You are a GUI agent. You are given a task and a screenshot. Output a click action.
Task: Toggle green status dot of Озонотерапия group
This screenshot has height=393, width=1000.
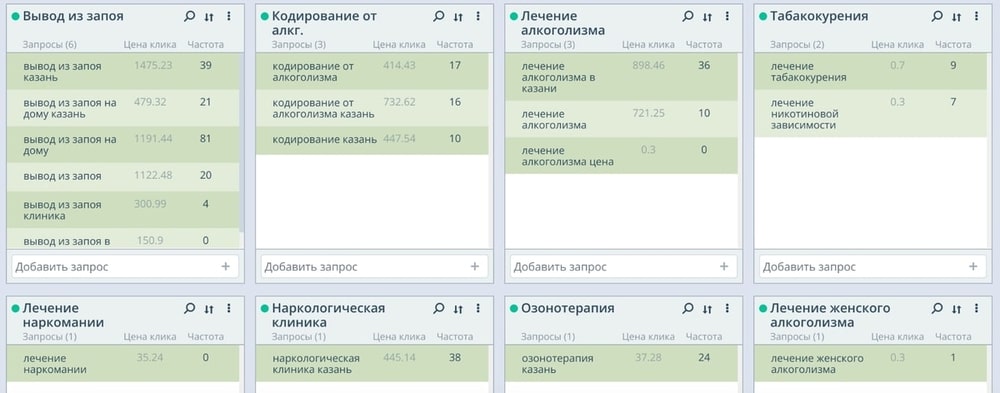coord(513,309)
